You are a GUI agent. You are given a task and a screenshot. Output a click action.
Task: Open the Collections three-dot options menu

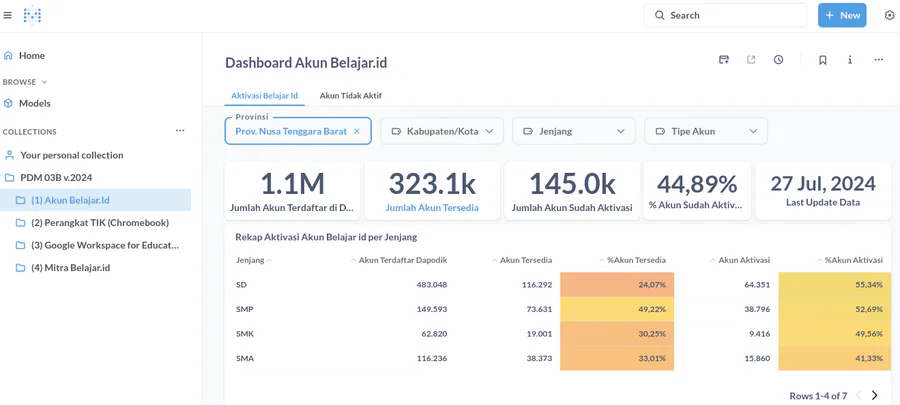(x=180, y=131)
